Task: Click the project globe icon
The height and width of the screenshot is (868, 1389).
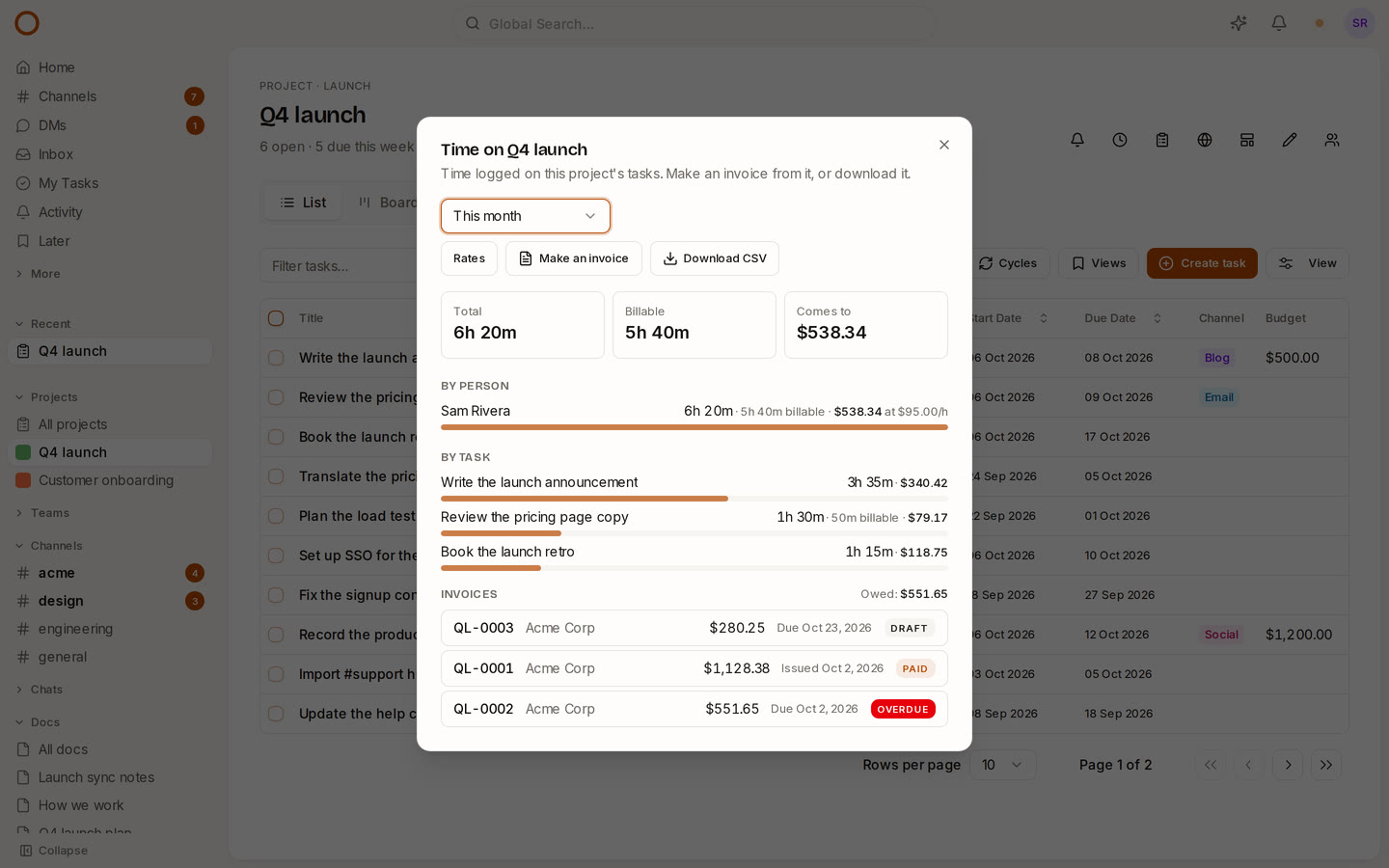Action: click(1205, 140)
